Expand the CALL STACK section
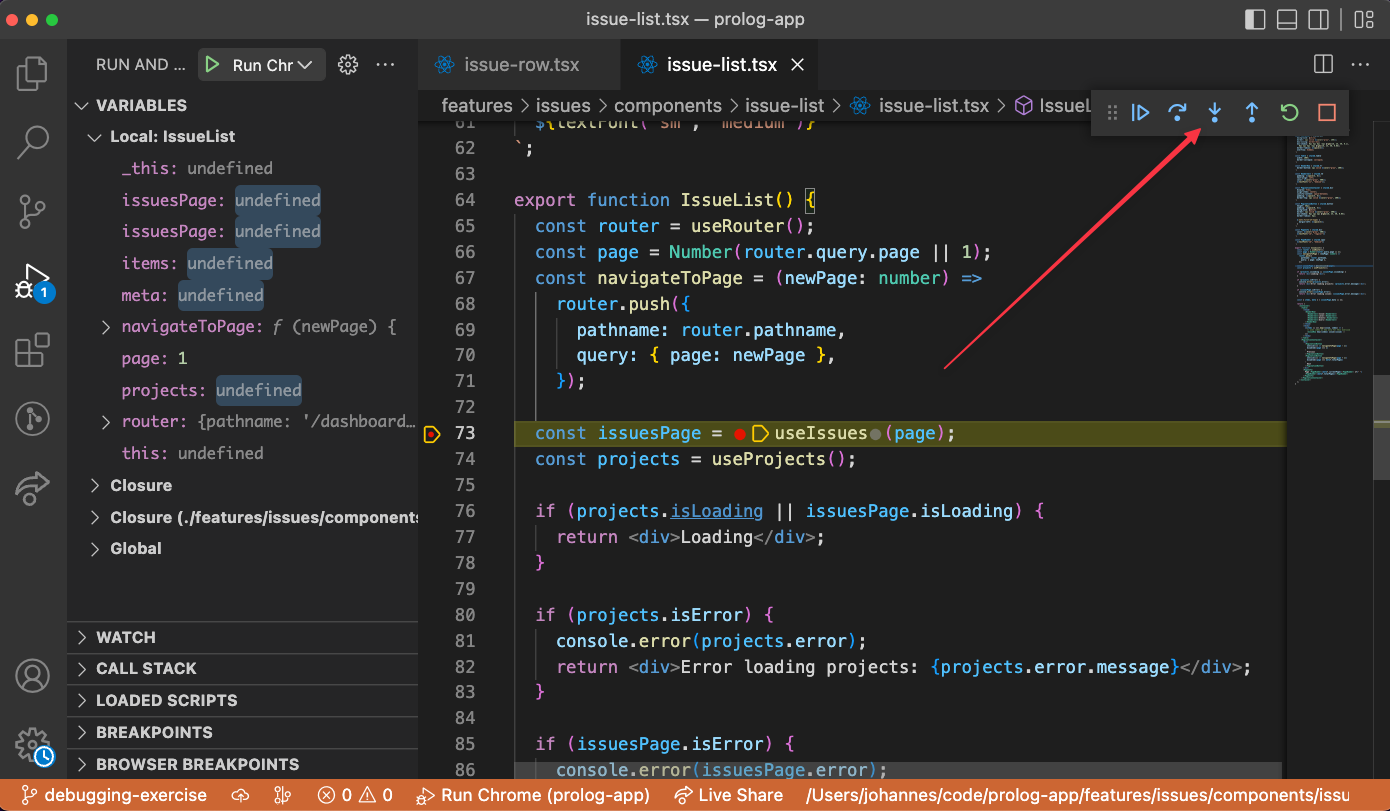1390x811 pixels. point(146,669)
